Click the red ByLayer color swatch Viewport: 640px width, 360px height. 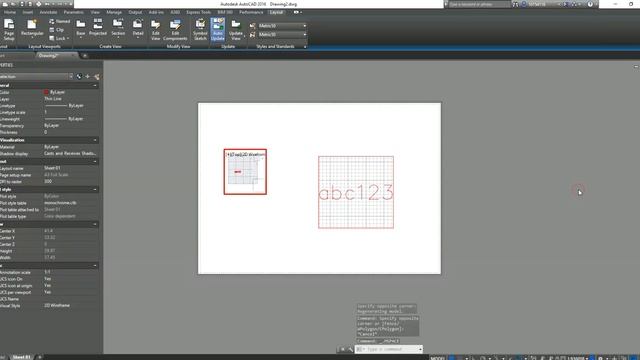(x=46, y=92)
